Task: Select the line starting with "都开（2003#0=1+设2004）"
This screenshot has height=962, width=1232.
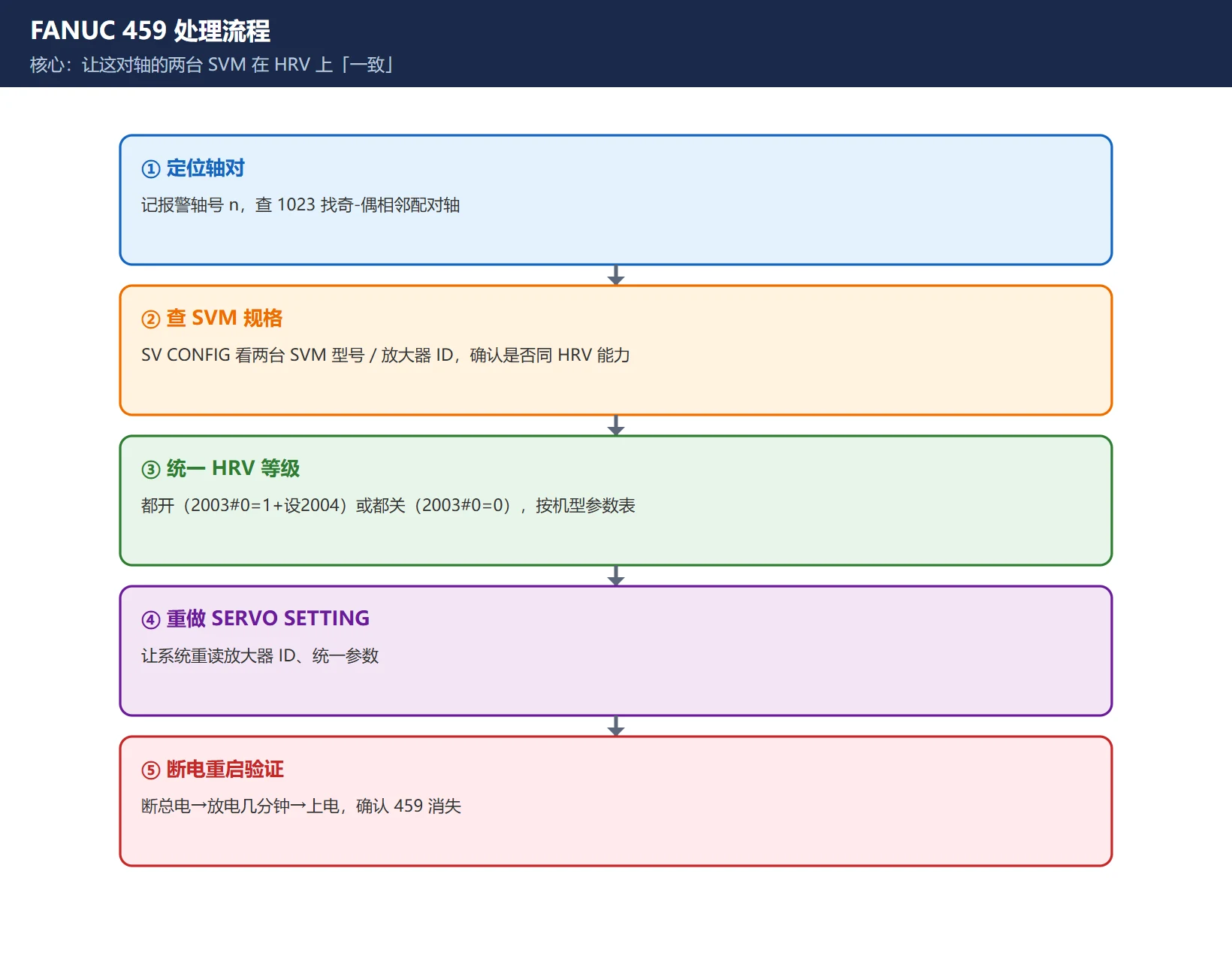Action: tap(388, 506)
